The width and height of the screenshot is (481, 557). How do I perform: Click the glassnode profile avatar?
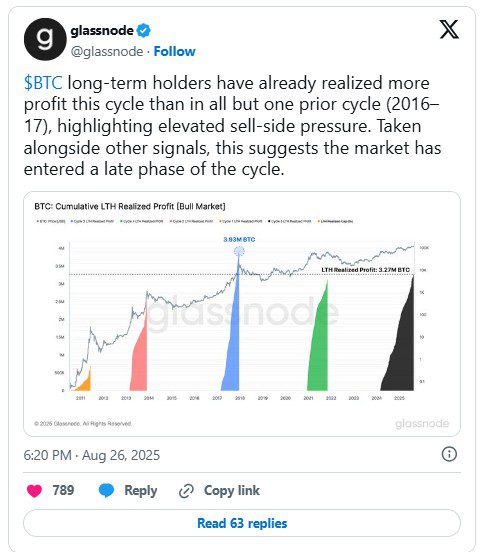pos(45,39)
